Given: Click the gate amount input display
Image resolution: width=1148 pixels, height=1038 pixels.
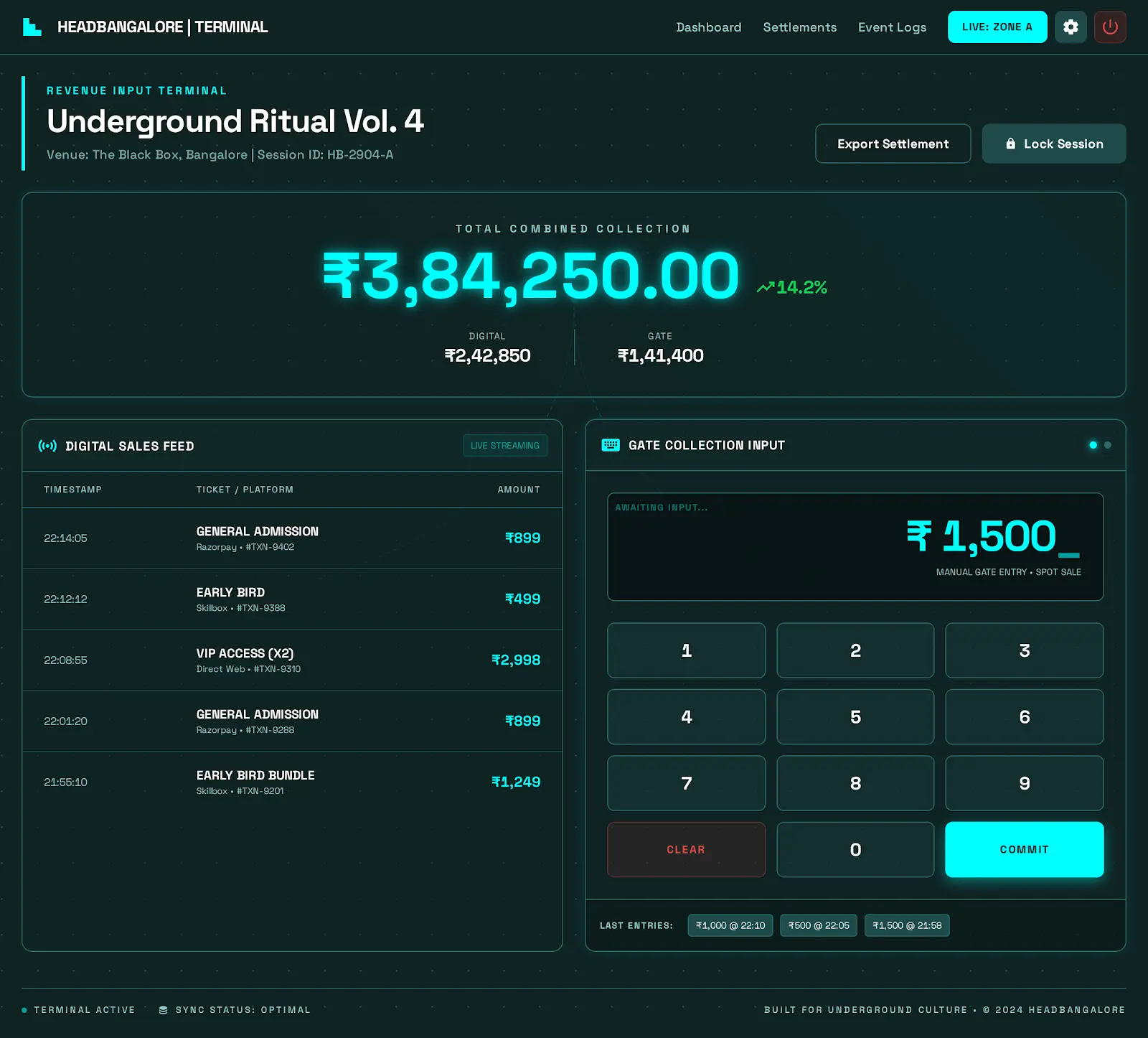Looking at the screenshot, I should 855,546.
